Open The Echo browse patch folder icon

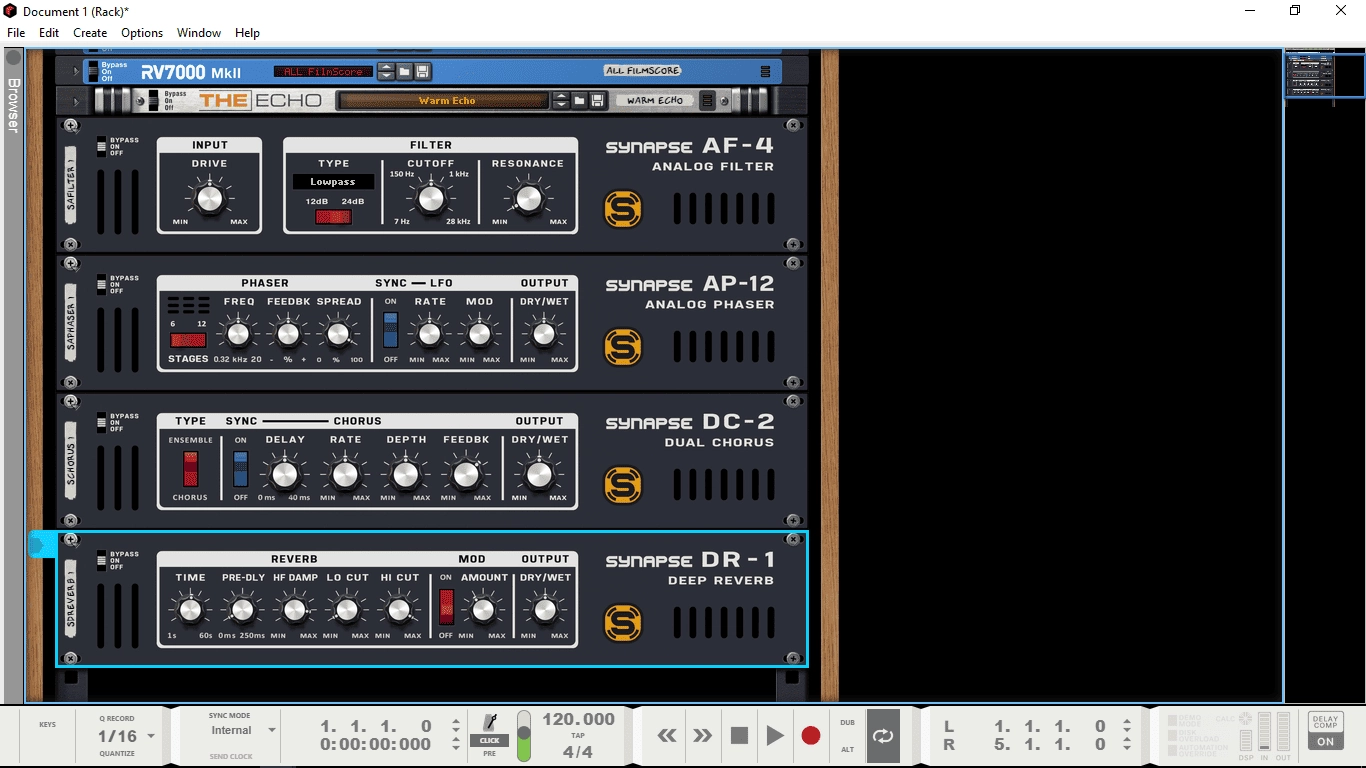pyautogui.click(x=580, y=100)
